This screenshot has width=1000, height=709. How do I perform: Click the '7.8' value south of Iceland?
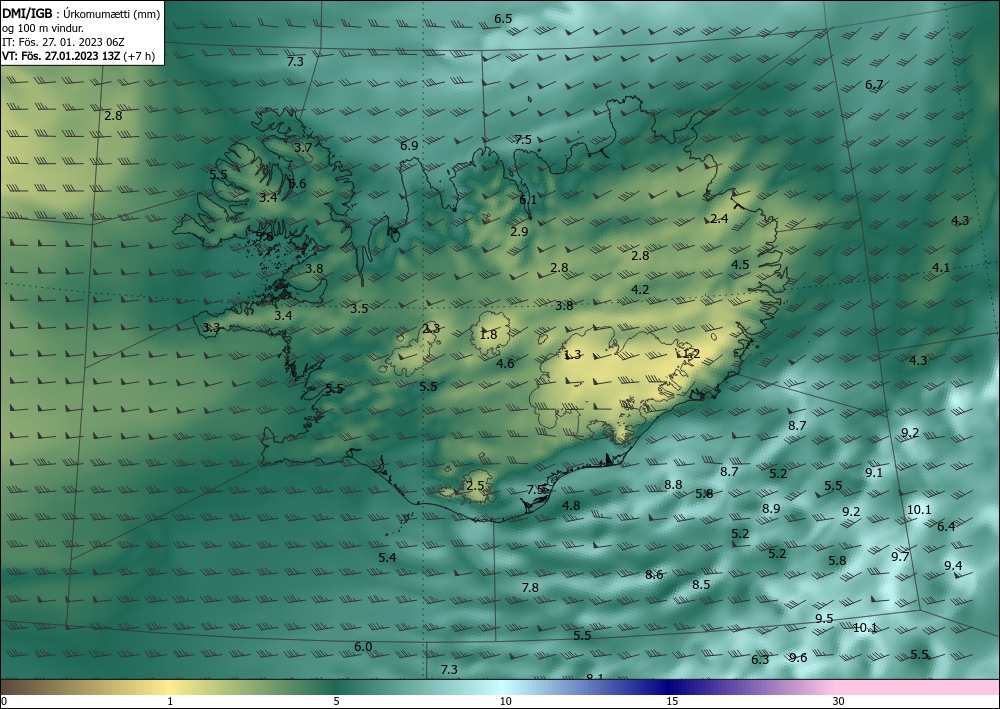pyautogui.click(x=530, y=587)
